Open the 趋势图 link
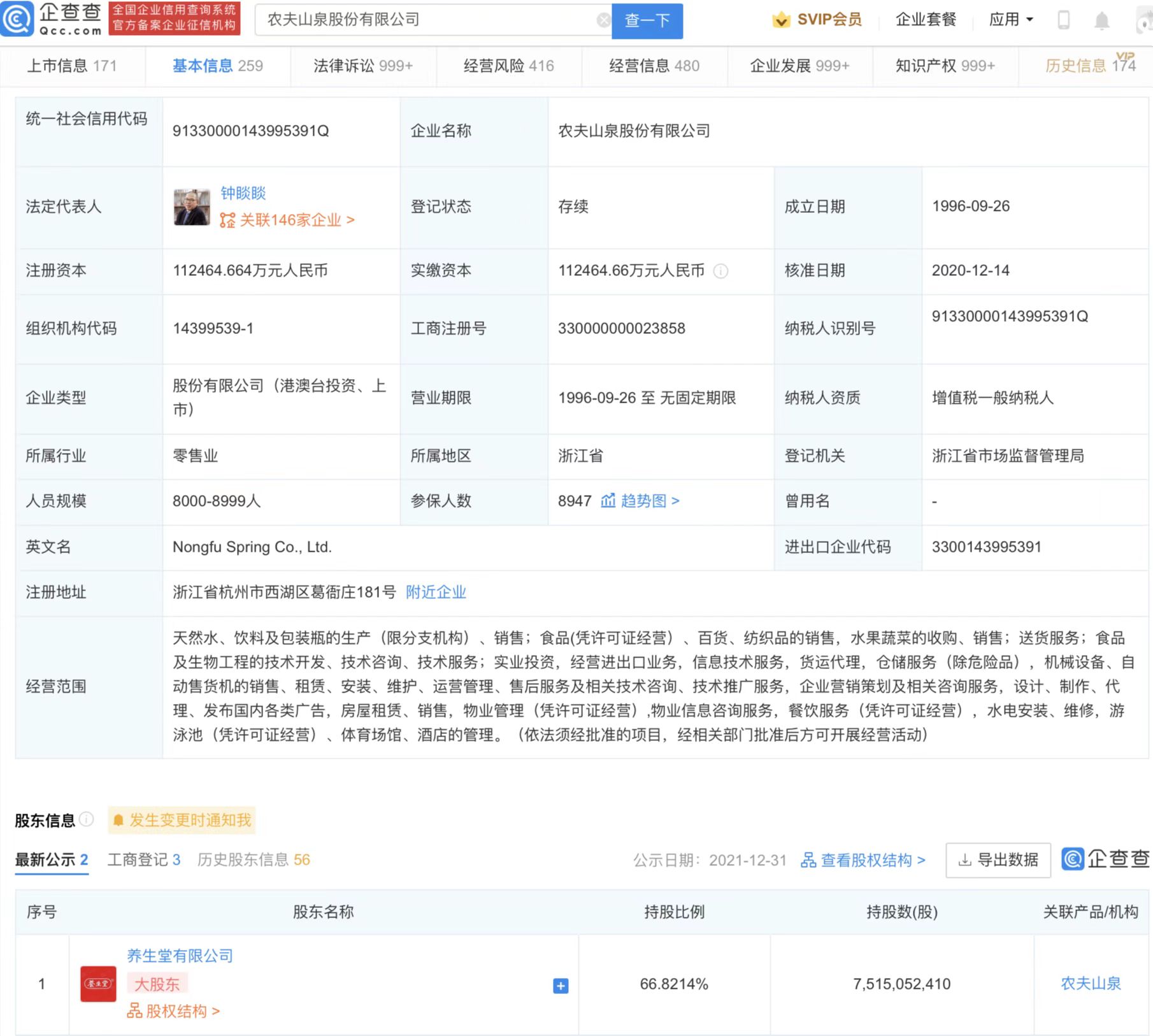The width and height of the screenshot is (1153, 1036). (x=650, y=501)
